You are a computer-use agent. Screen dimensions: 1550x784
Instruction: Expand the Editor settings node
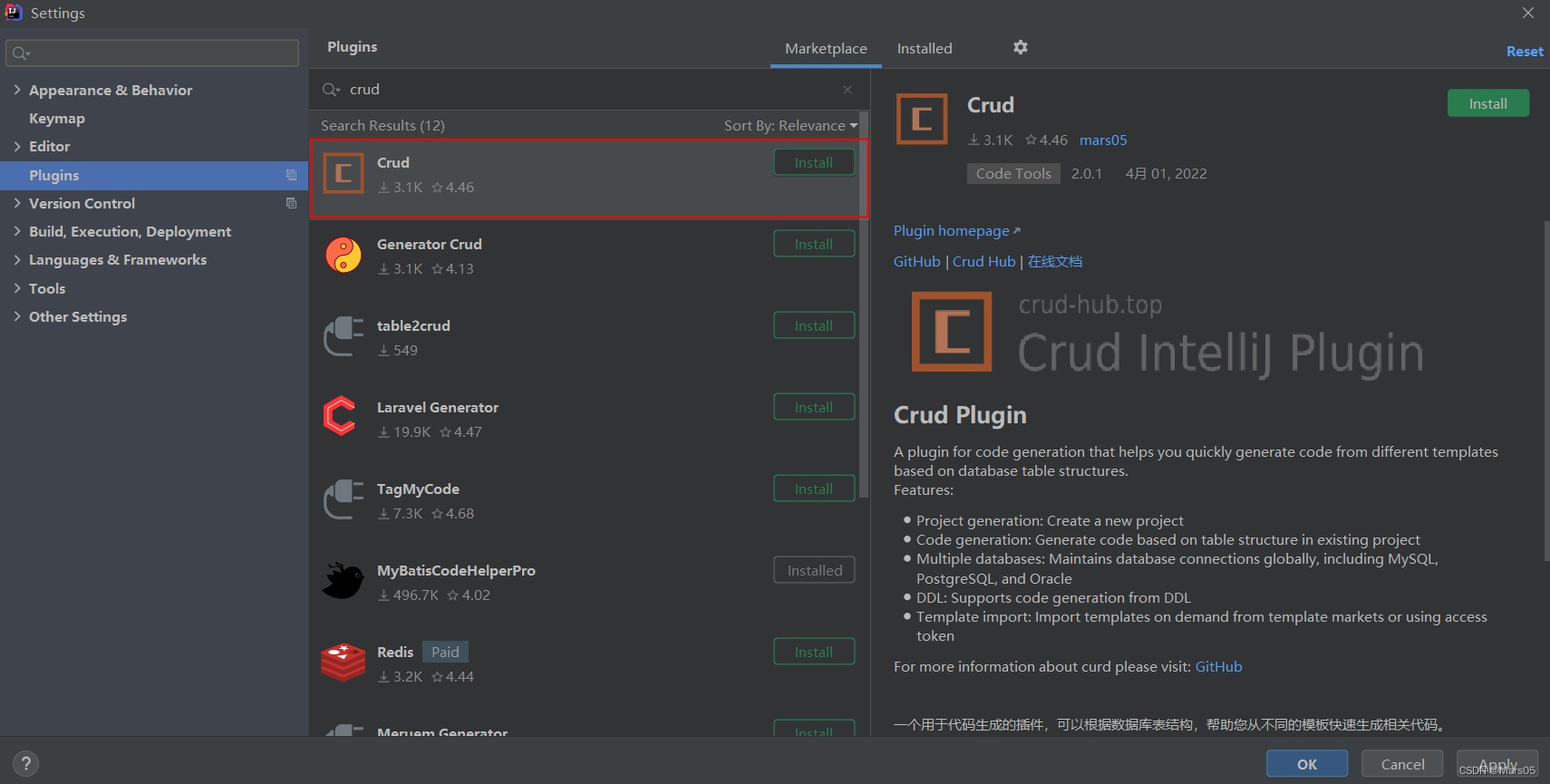click(17, 146)
